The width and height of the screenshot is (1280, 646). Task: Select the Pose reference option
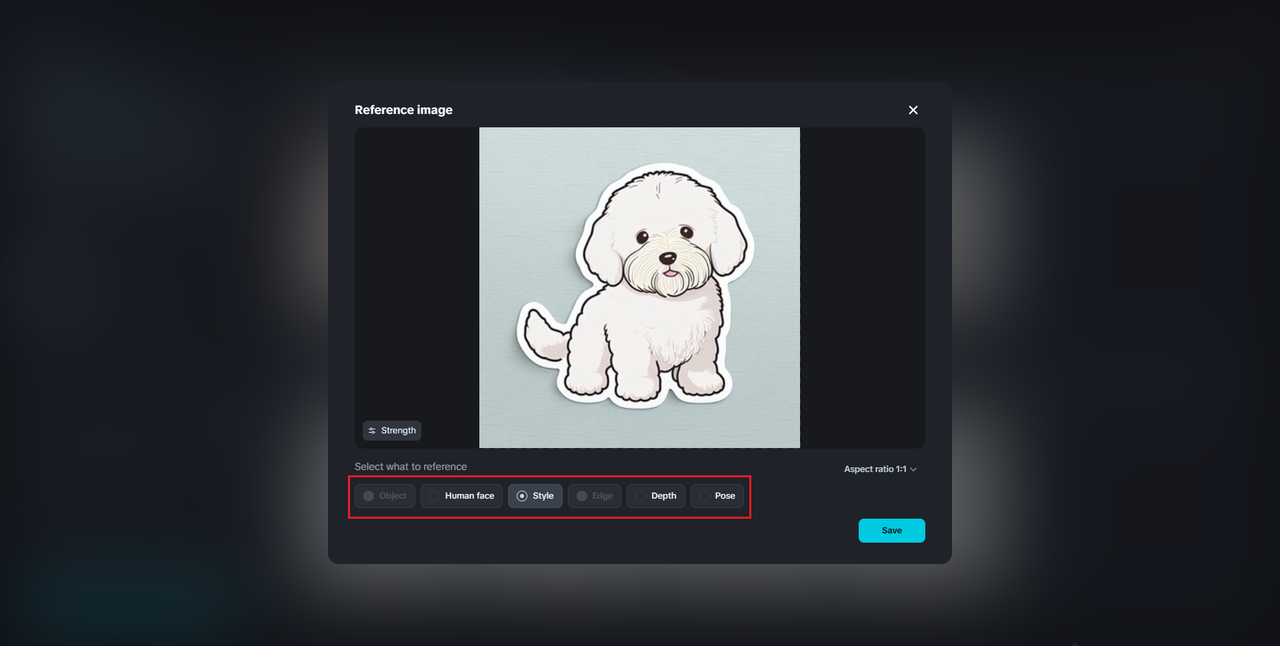[x=717, y=496]
